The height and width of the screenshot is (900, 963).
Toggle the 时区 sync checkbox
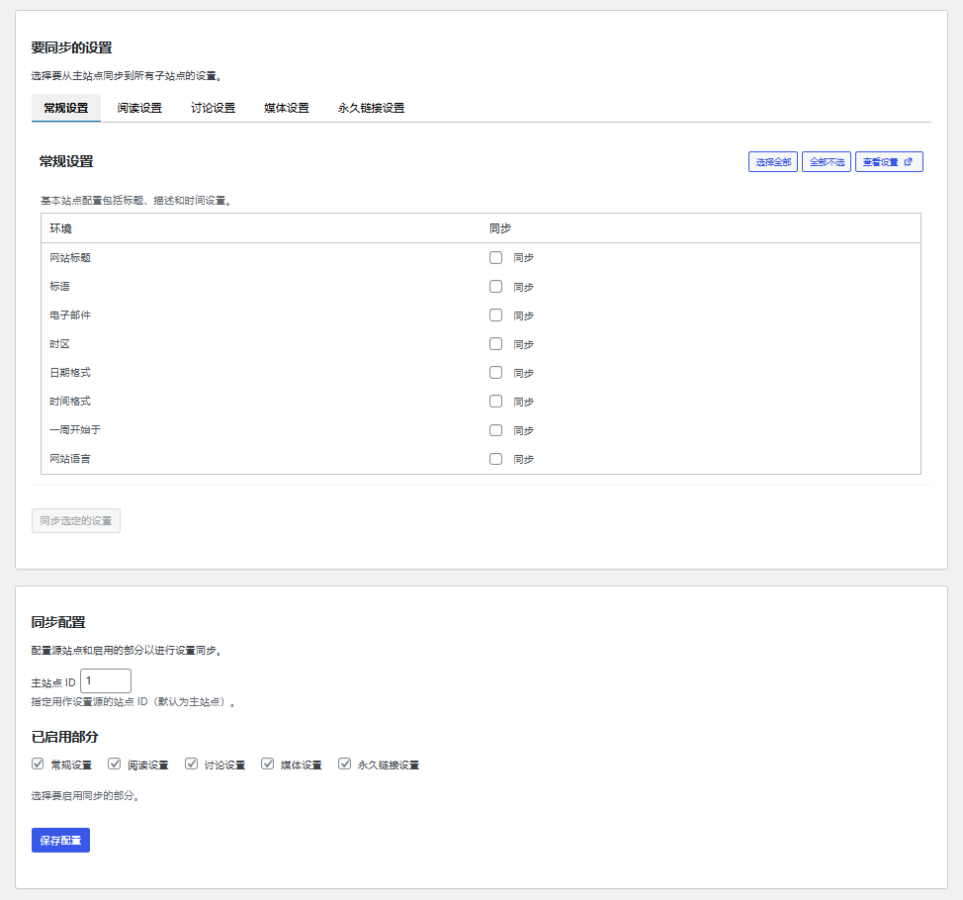coord(496,344)
